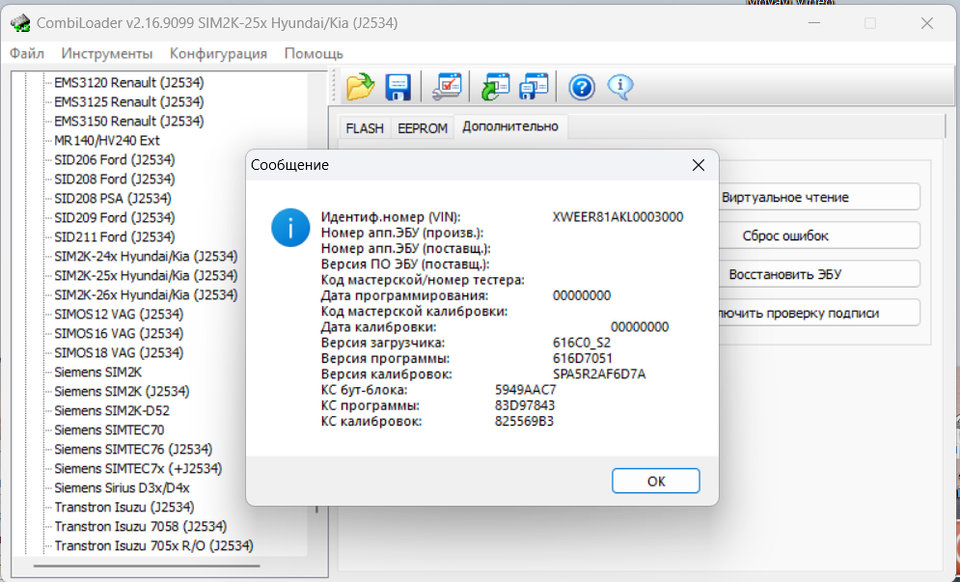The height and width of the screenshot is (582, 960).
Task: Select Siemens SIMTEC7x (+J2534) entry
Action: click(138, 468)
